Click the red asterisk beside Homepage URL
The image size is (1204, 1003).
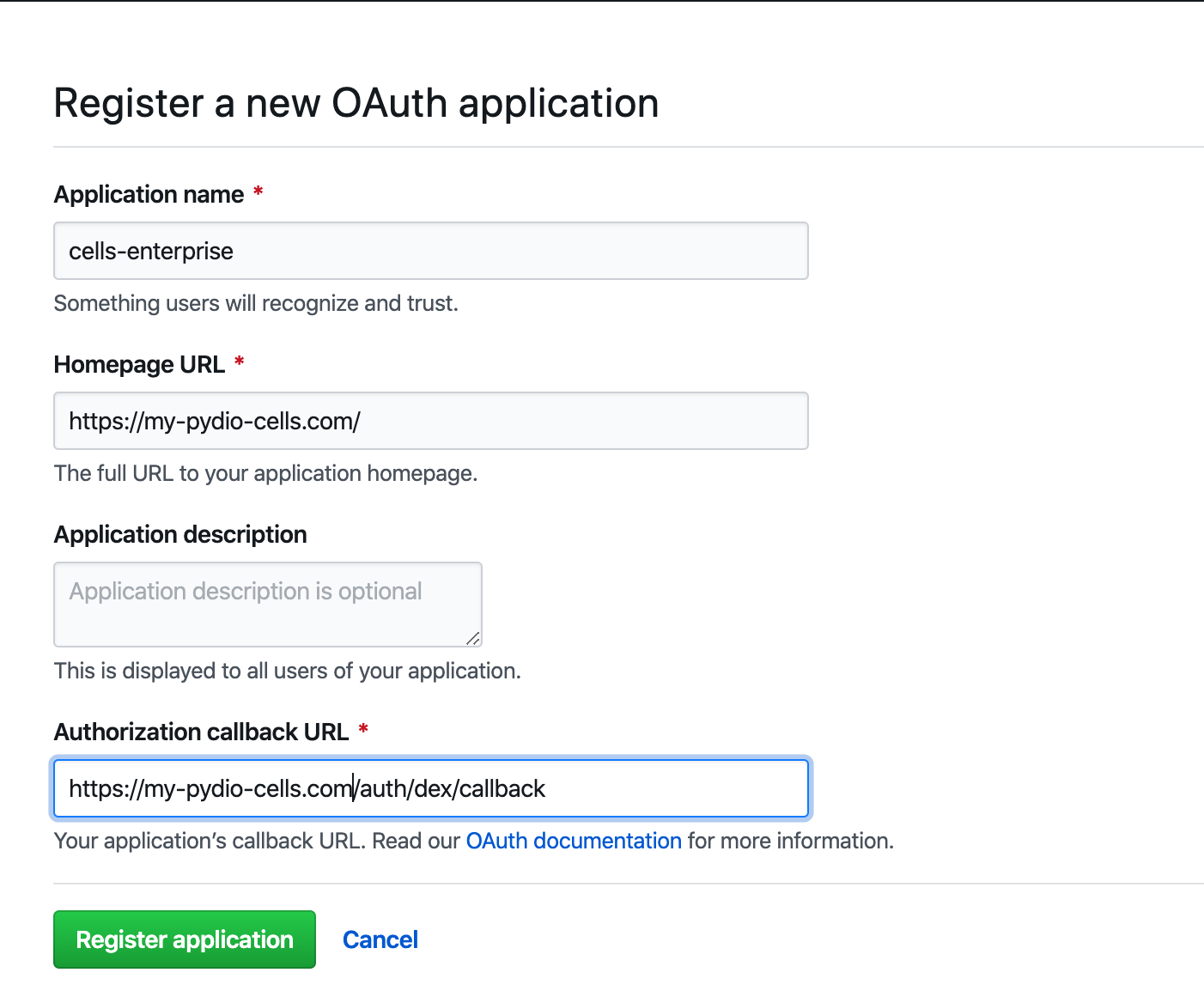239,362
